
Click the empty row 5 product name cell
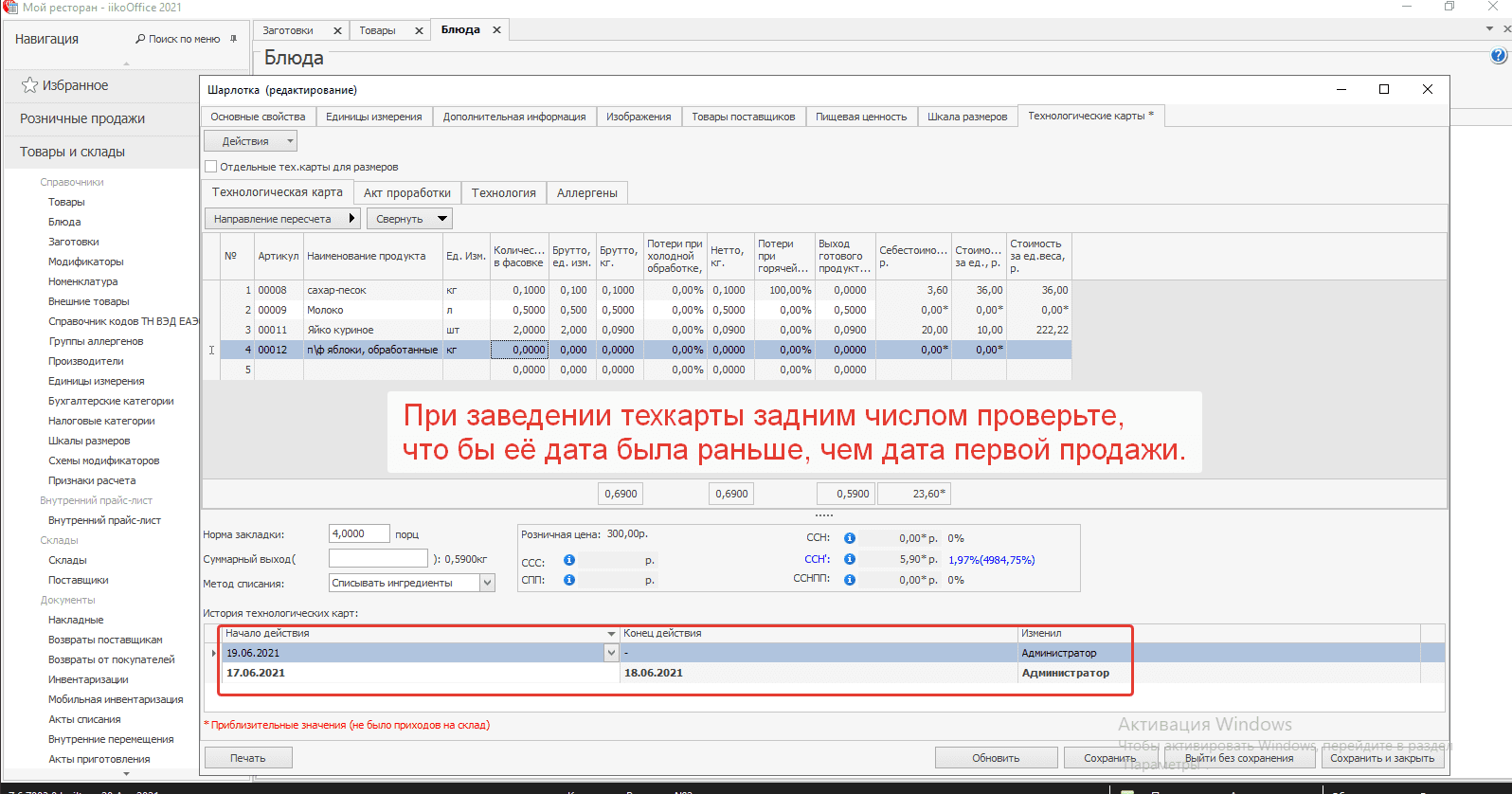(373, 370)
